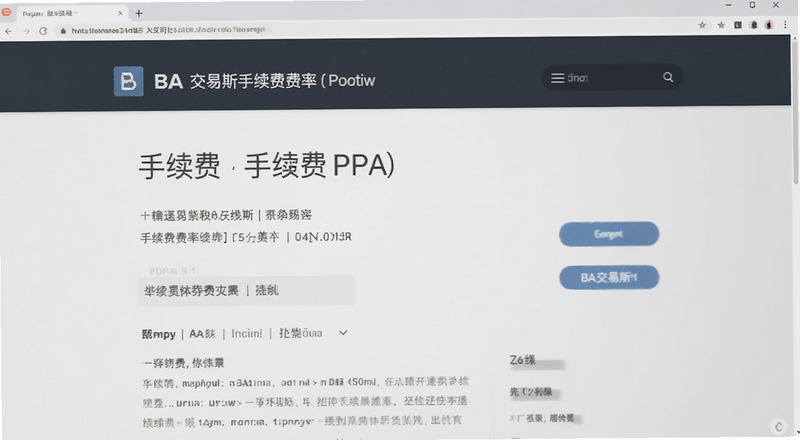Expand the chevron after the filter tabs
Screen dimensions: 800x440
tap(343, 333)
